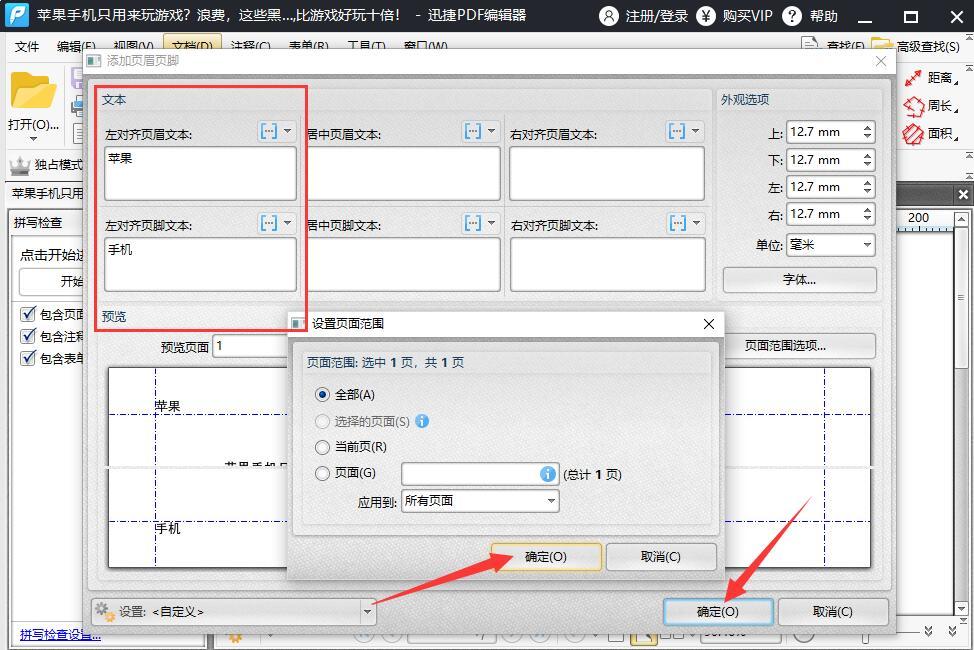
Task: Click the center footer macro insert icon
Action: (x=473, y=222)
